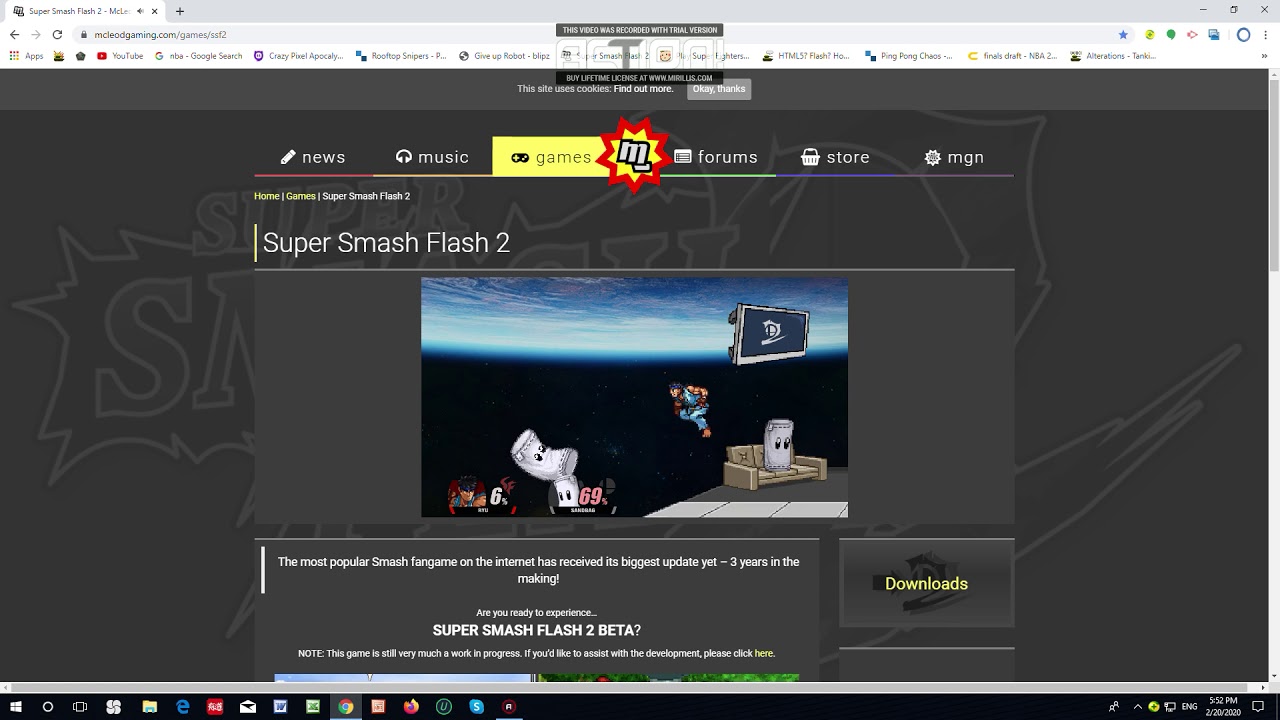Screen dimensions: 1280x720
Task: Bookmark this page with star icon
Action: click(x=1123, y=34)
